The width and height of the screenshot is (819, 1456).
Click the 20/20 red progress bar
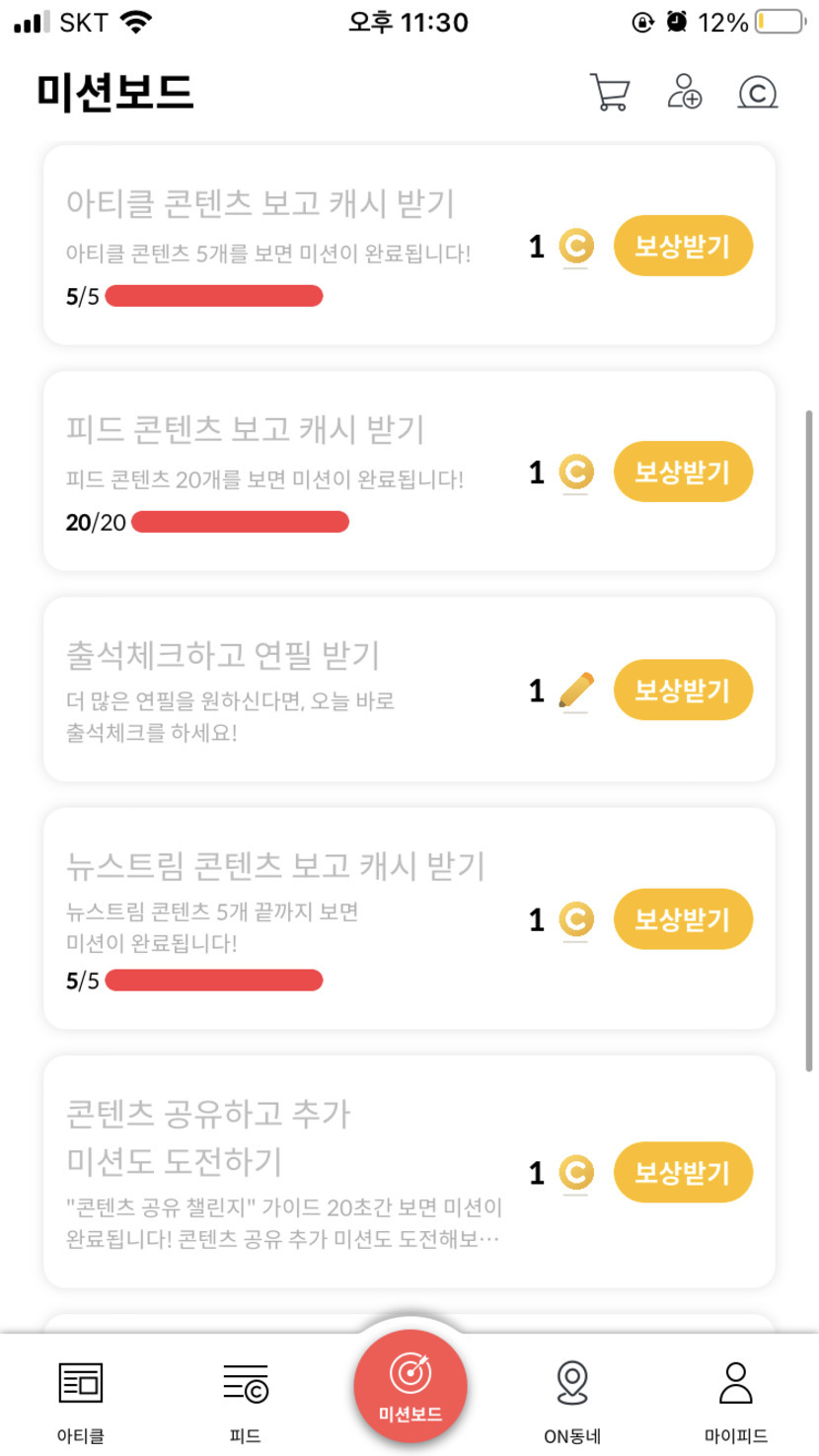click(240, 522)
